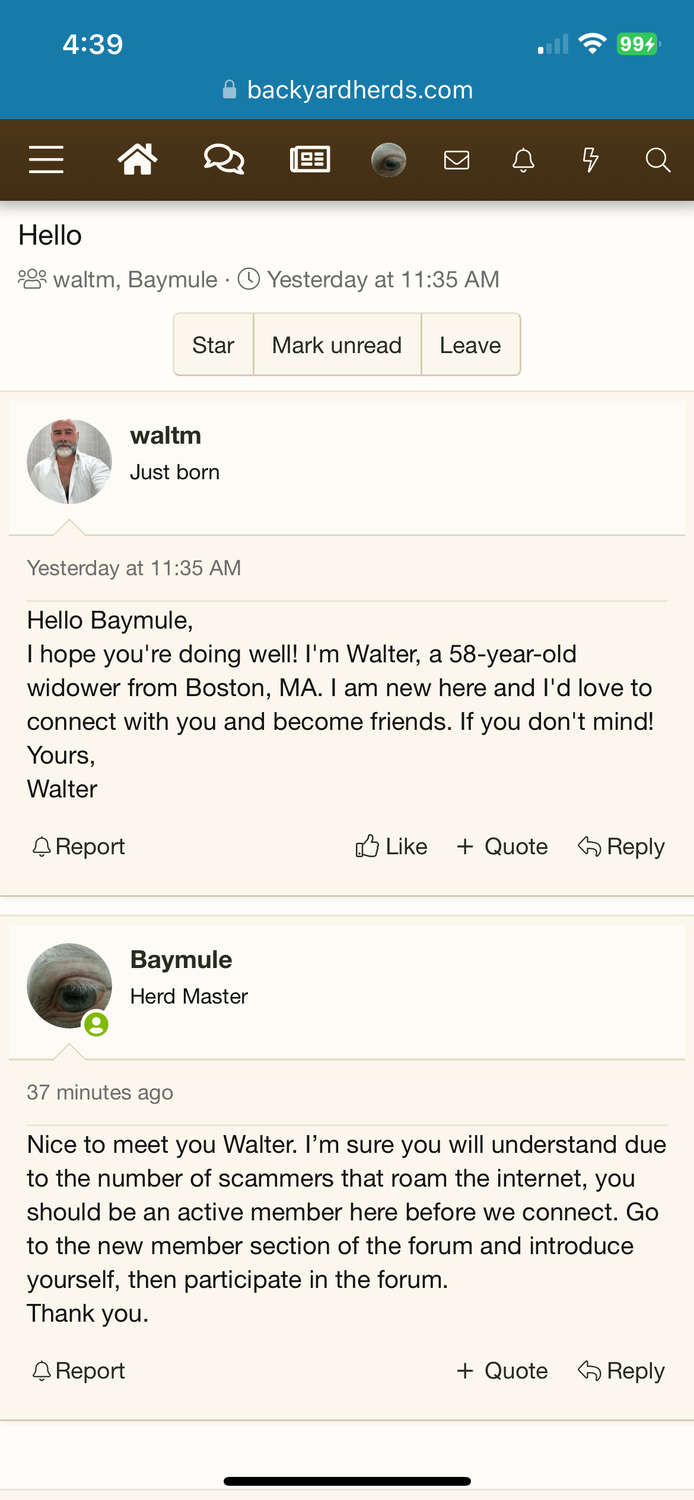Like Walter's message
694x1500 pixels.
point(392,847)
